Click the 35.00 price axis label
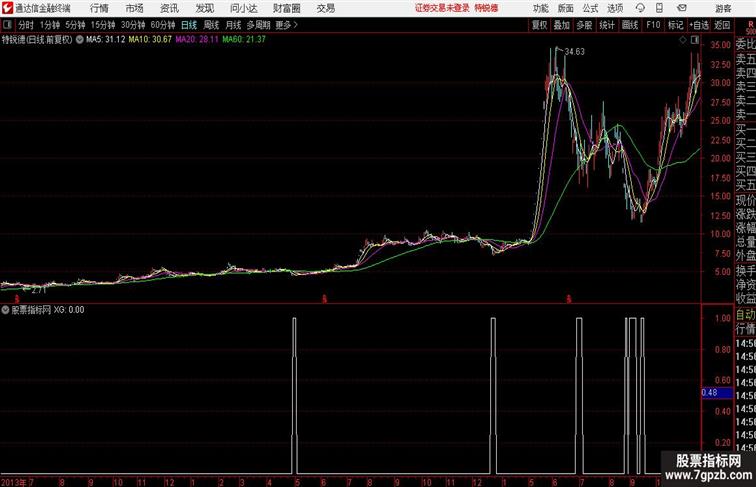The image size is (756, 487). coord(720,45)
